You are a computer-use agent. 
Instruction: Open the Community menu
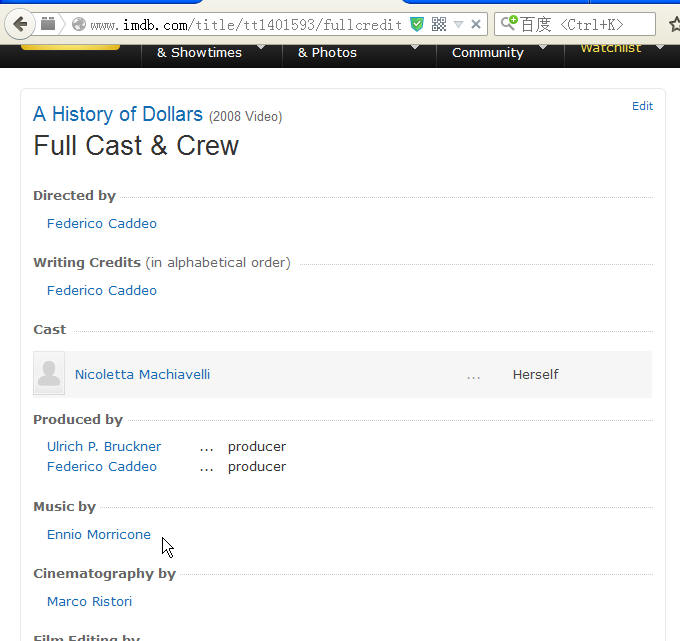click(x=487, y=52)
